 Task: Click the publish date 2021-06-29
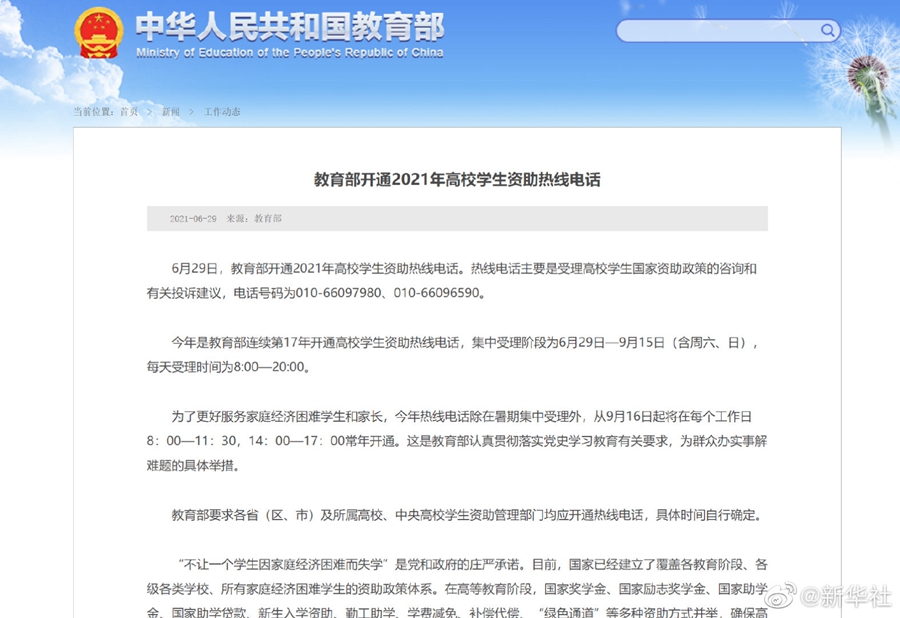193,218
